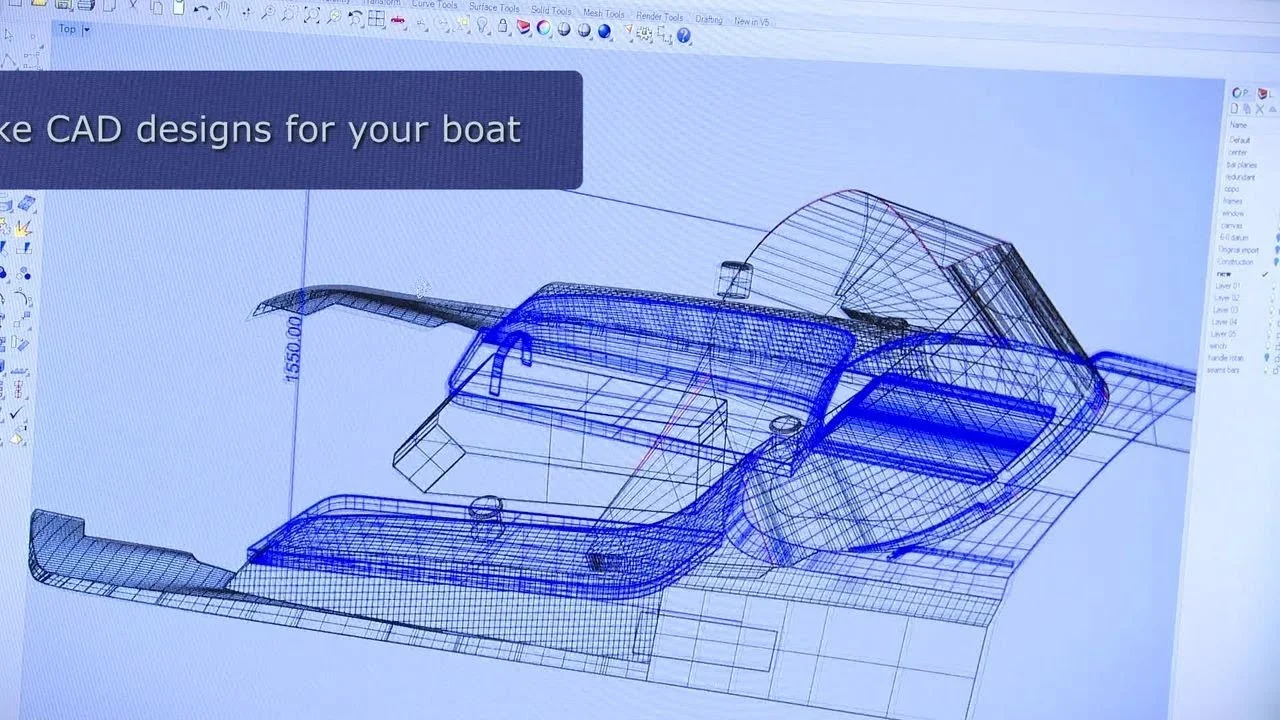
Task: Click the Undo View Change icon
Action: 355,18
